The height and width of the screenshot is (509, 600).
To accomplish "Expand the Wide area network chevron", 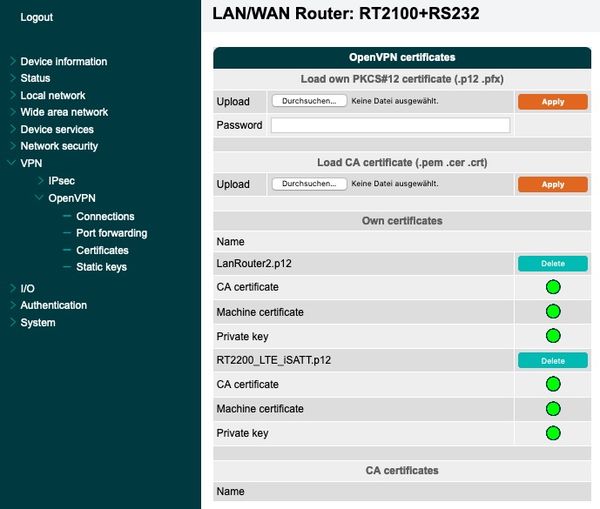I will coord(13,112).
